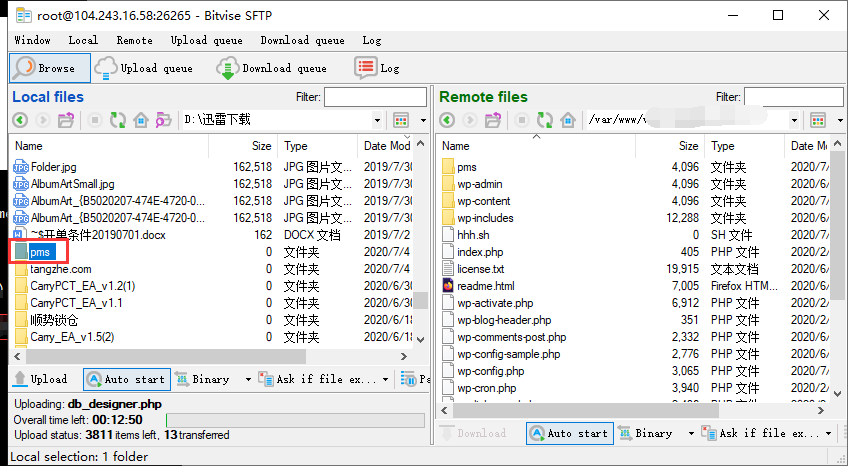The height and width of the screenshot is (473, 855).
Task: Go up one folder in remote pane
Action: tap(495, 120)
